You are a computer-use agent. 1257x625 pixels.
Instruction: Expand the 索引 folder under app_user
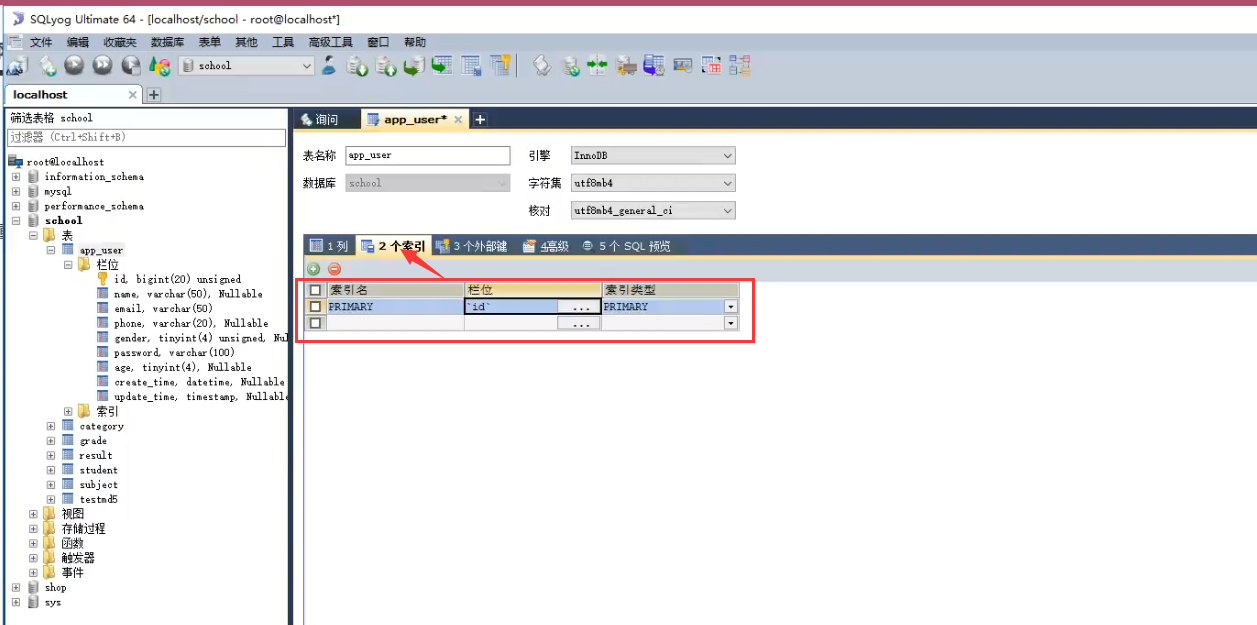[x=68, y=411]
